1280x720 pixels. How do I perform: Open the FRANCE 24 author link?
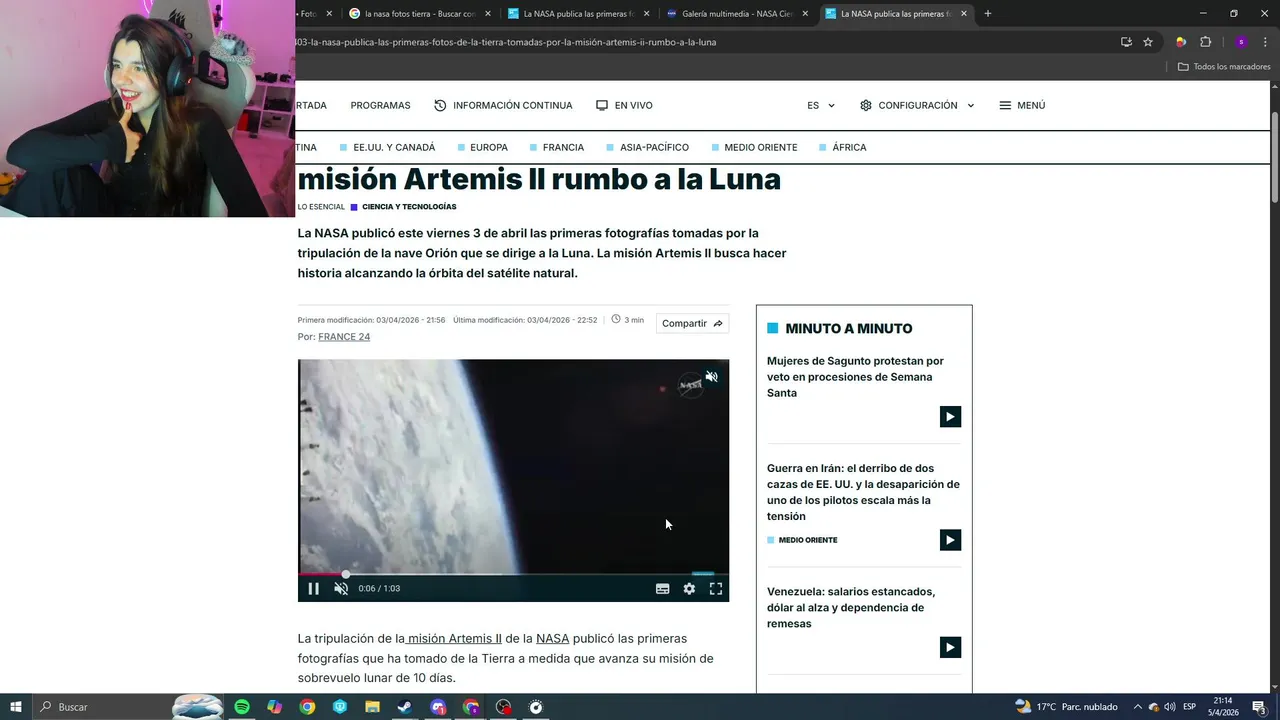pos(344,337)
